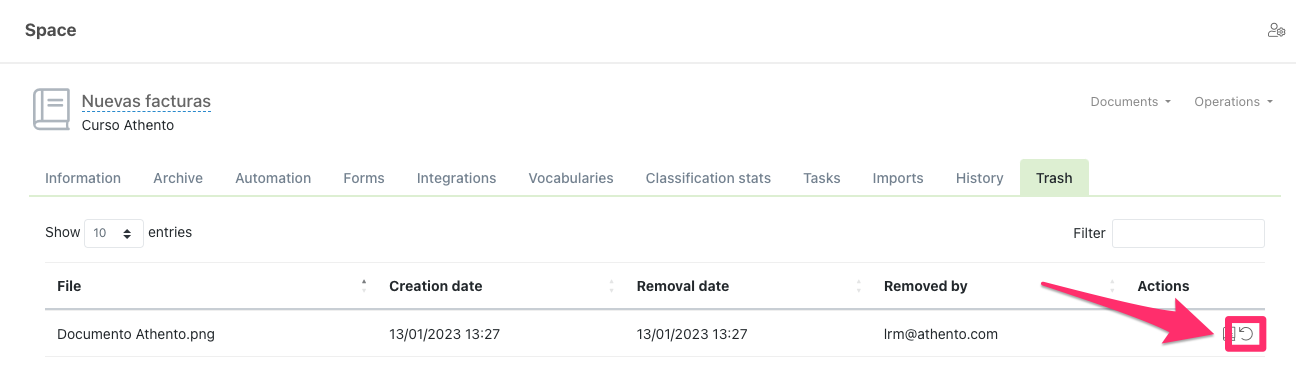Sort entries by Removal date
Image resolution: width=1296 pixels, height=365 pixels.
[x=683, y=286]
